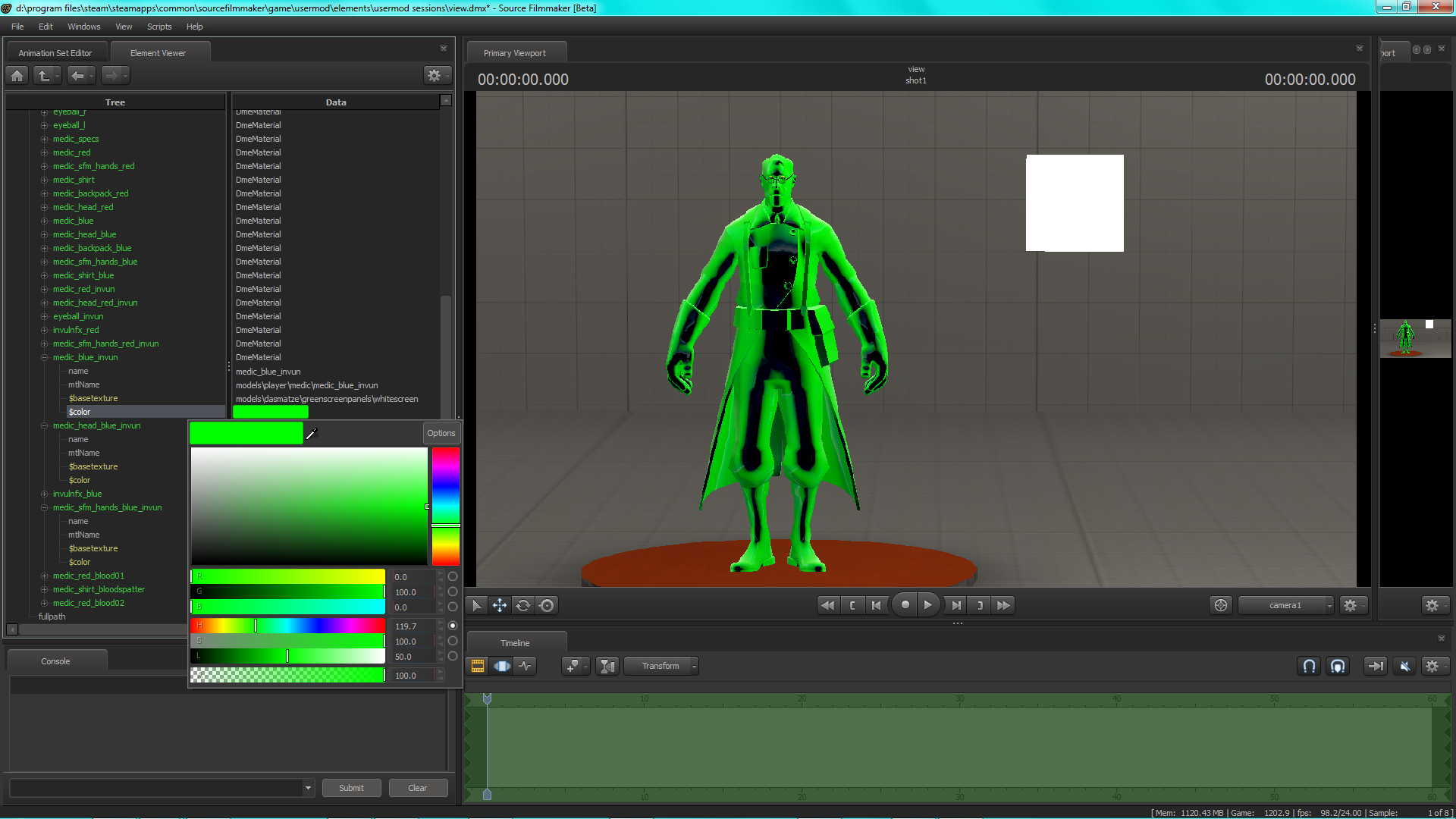Screen dimensions: 1456x819
Task: Select the rotate manipulator tool icon
Action: coord(523,605)
